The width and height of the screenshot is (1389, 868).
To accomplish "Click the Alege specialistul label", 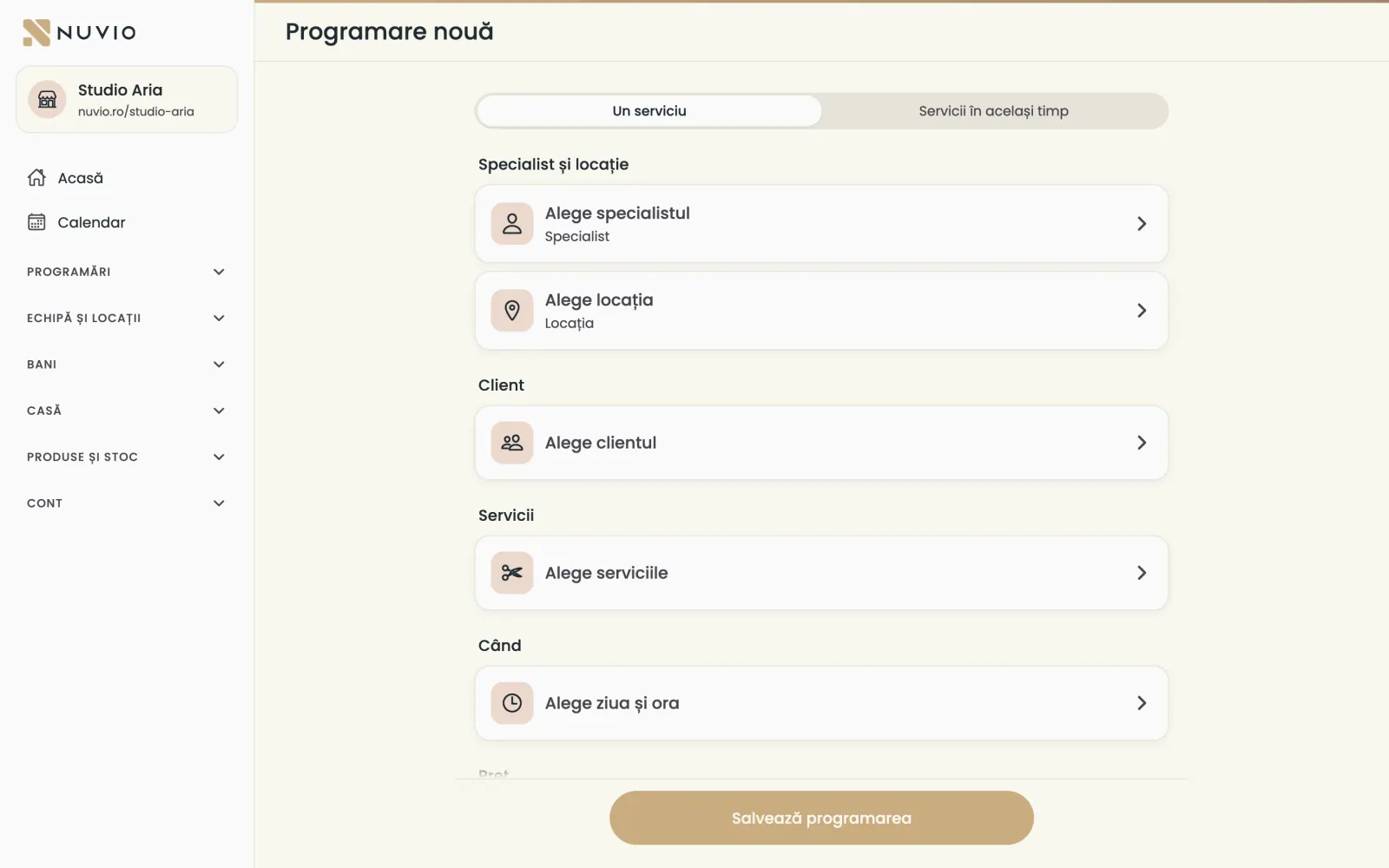I will [617, 214].
